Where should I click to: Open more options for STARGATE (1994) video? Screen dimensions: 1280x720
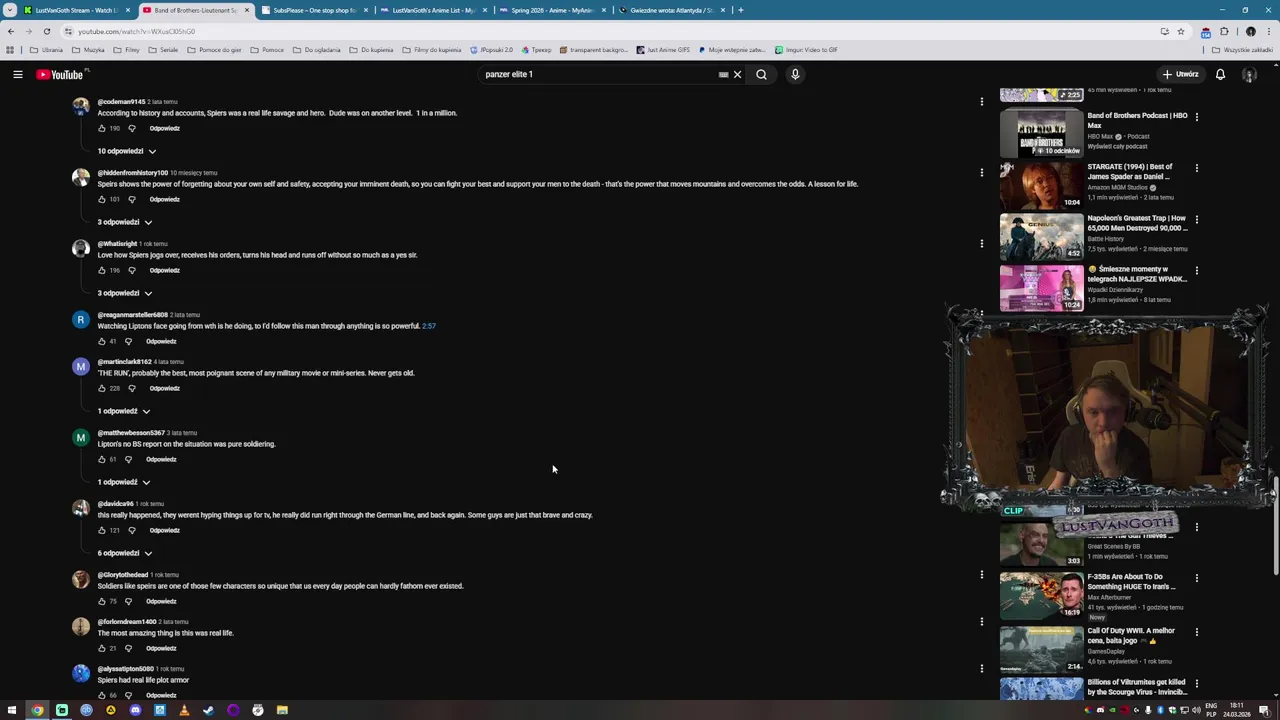(x=1197, y=168)
